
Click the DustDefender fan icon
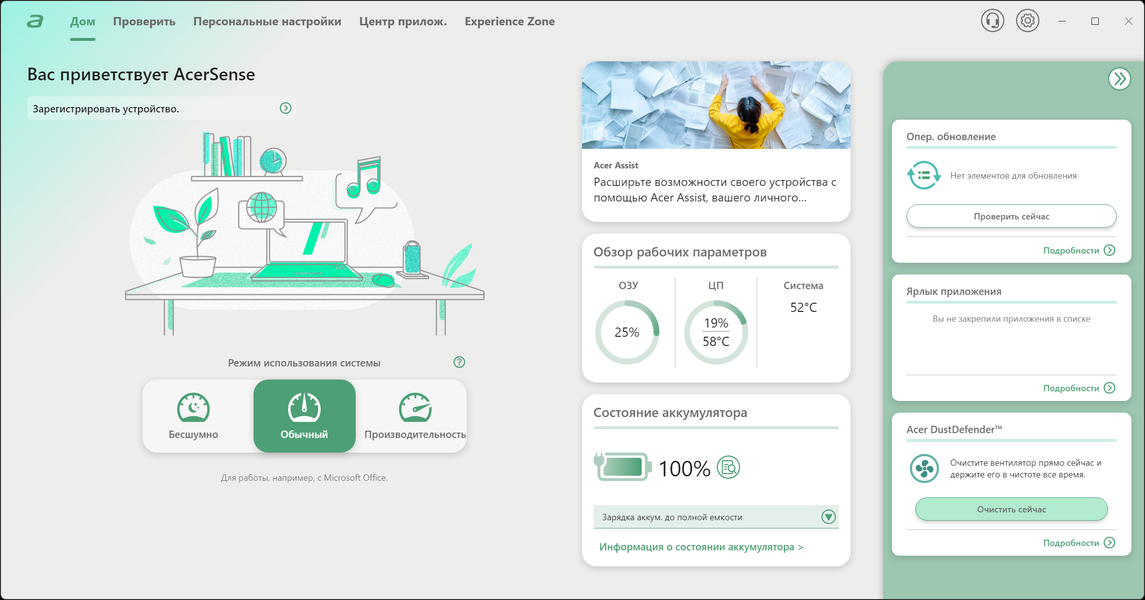point(924,469)
